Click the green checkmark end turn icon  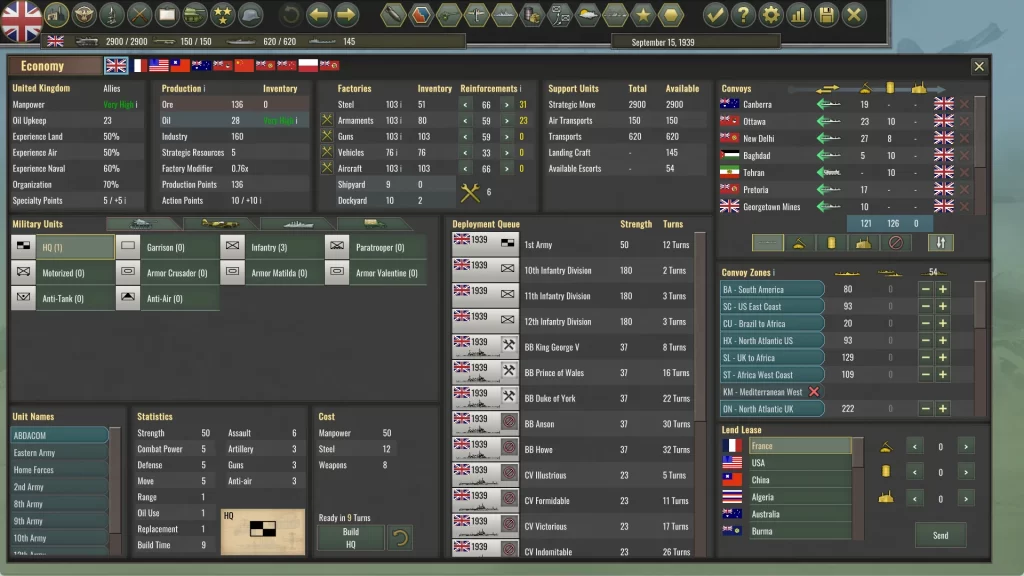pos(714,15)
